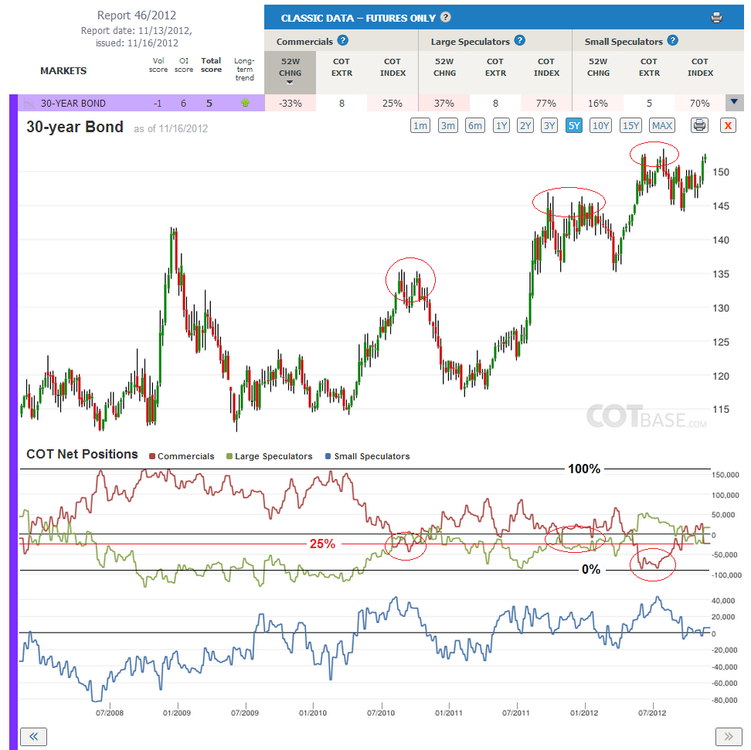Viewport: 751px width, 750px height.
Task: Expand the 30-Year Bond row dropdown arrow
Action: 734,102
